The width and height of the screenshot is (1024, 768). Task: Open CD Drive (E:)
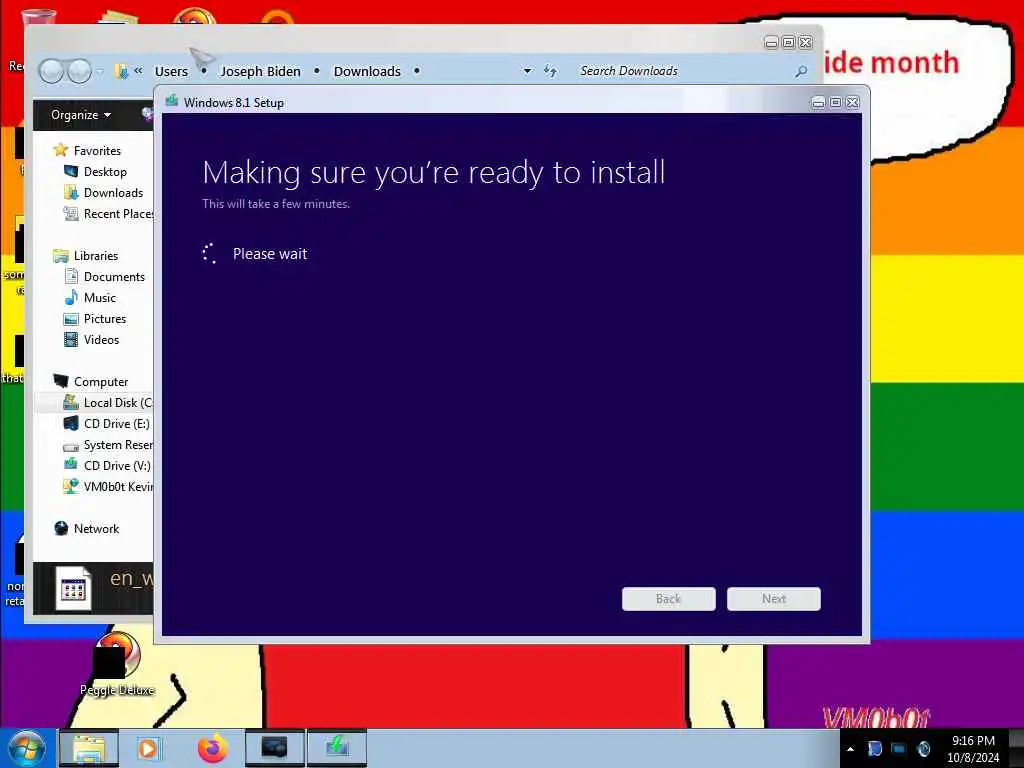[x=116, y=424]
